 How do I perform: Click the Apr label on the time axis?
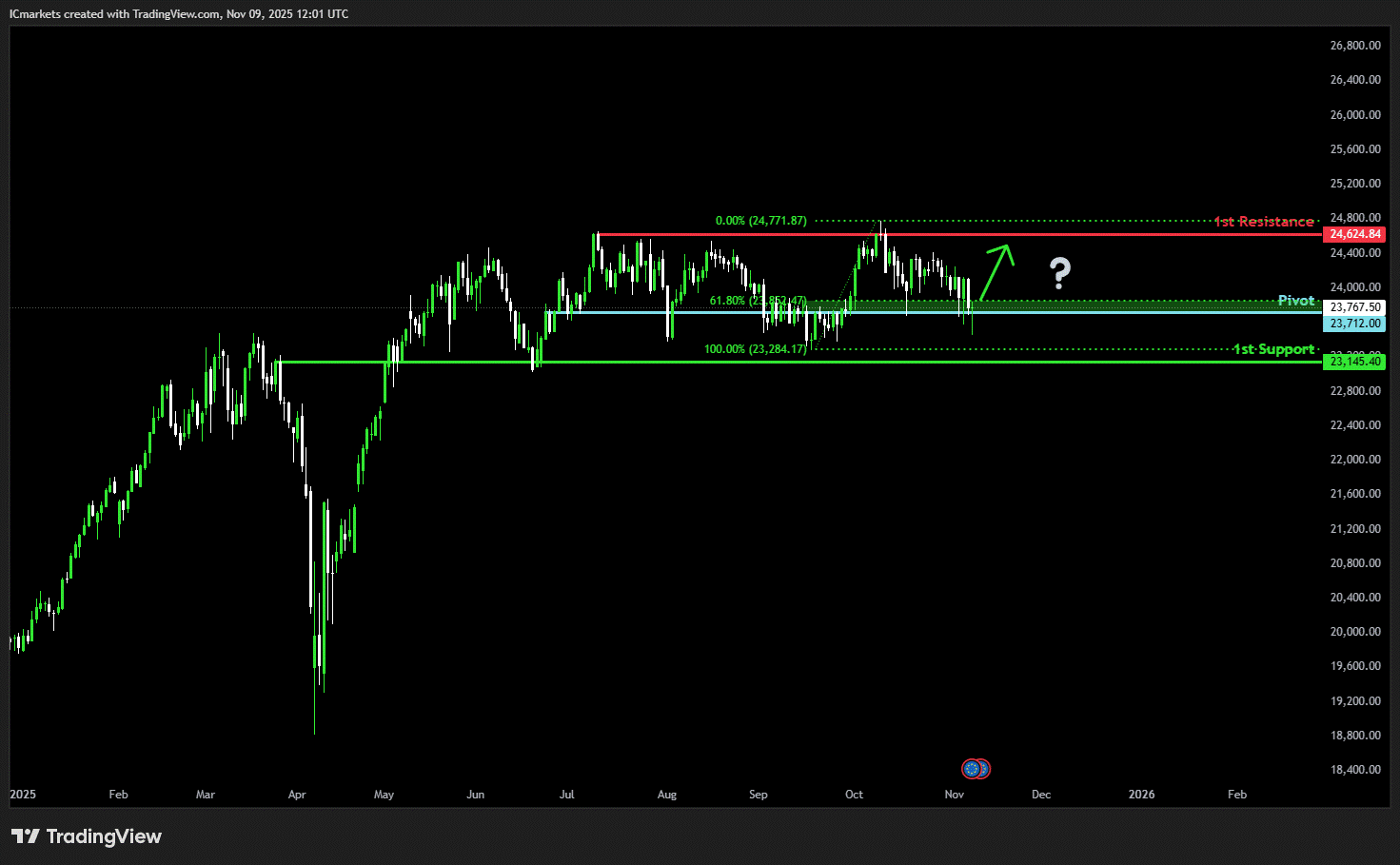[297, 795]
